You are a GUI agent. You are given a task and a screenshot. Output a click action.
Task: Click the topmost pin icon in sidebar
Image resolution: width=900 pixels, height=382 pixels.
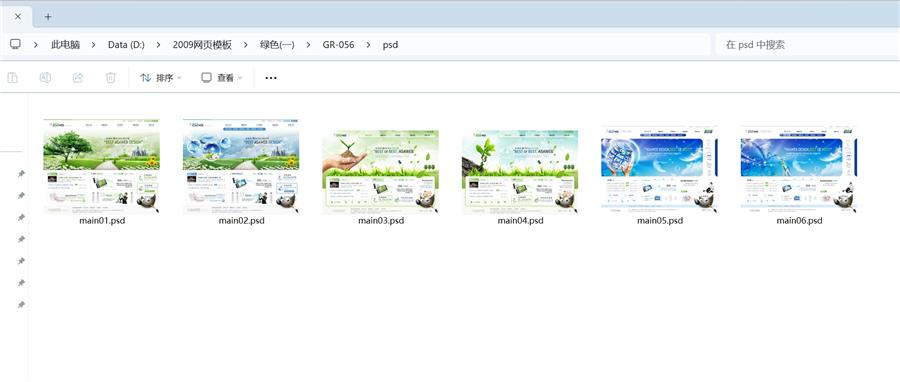click(x=21, y=173)
